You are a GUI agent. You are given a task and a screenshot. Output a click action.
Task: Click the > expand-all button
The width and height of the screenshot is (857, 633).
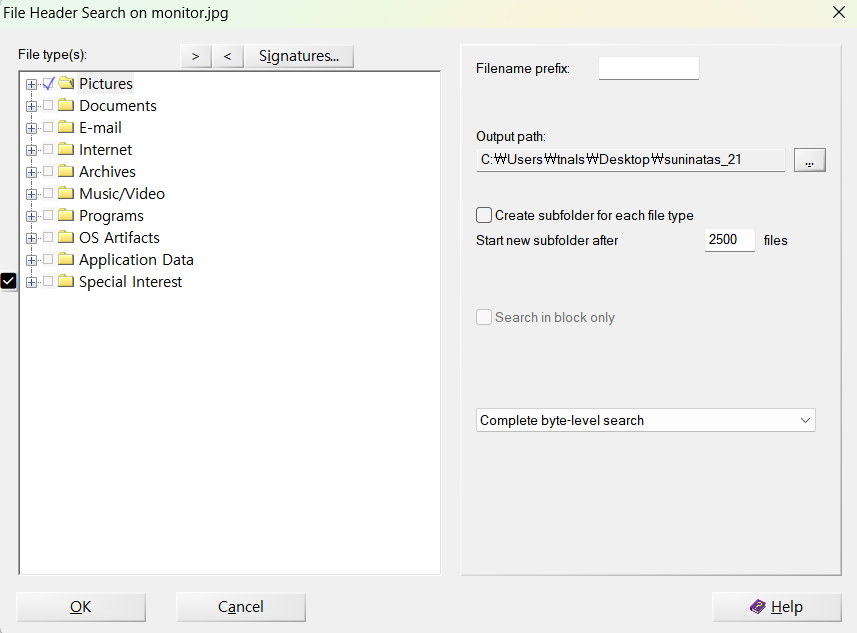click(x=196, y=56)
